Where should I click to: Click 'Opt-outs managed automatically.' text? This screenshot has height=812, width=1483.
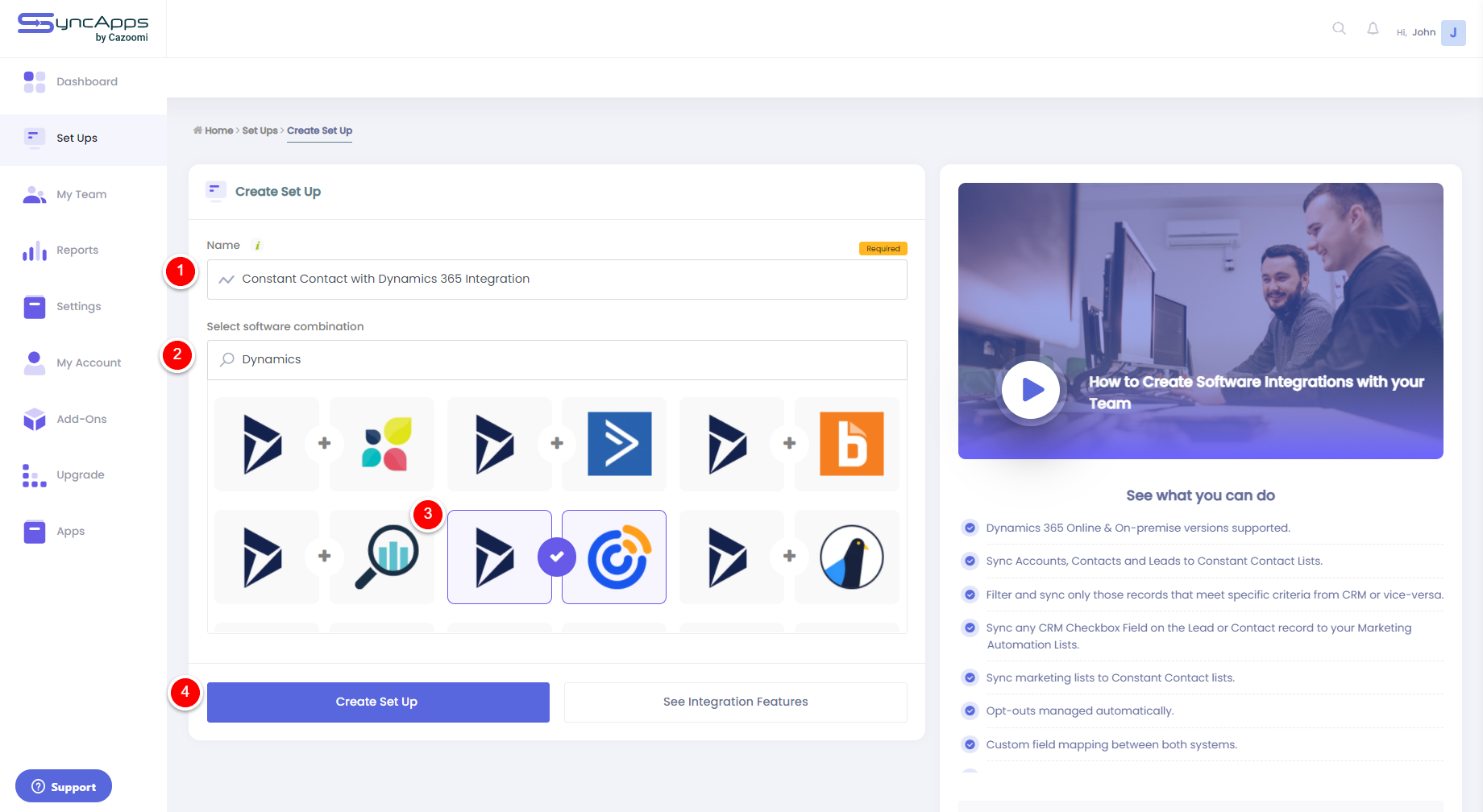click(x=1080, y=711)
